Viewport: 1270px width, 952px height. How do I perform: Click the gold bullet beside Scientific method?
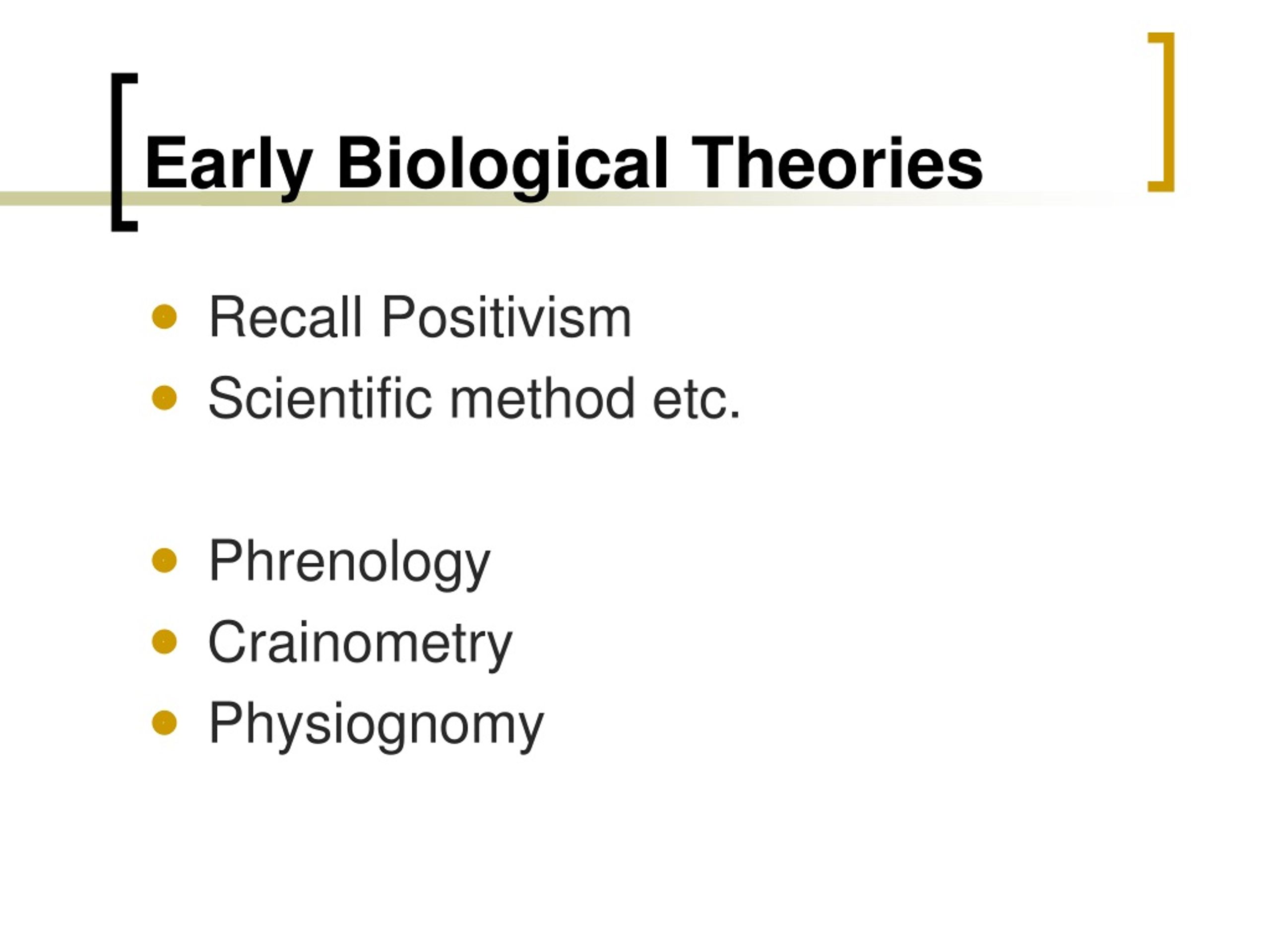point(164,398)
